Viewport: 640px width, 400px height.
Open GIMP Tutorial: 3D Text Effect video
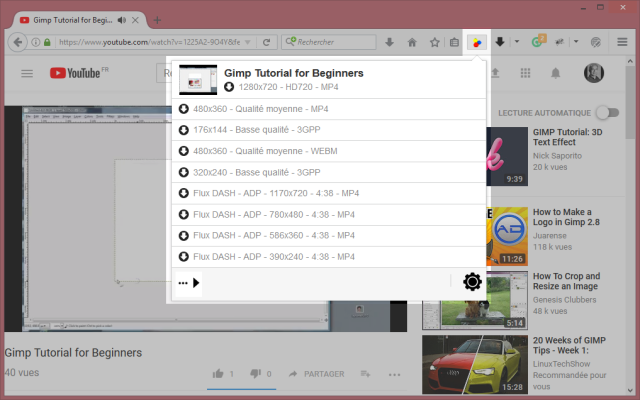pyautogui.click(x=567, y=137)
